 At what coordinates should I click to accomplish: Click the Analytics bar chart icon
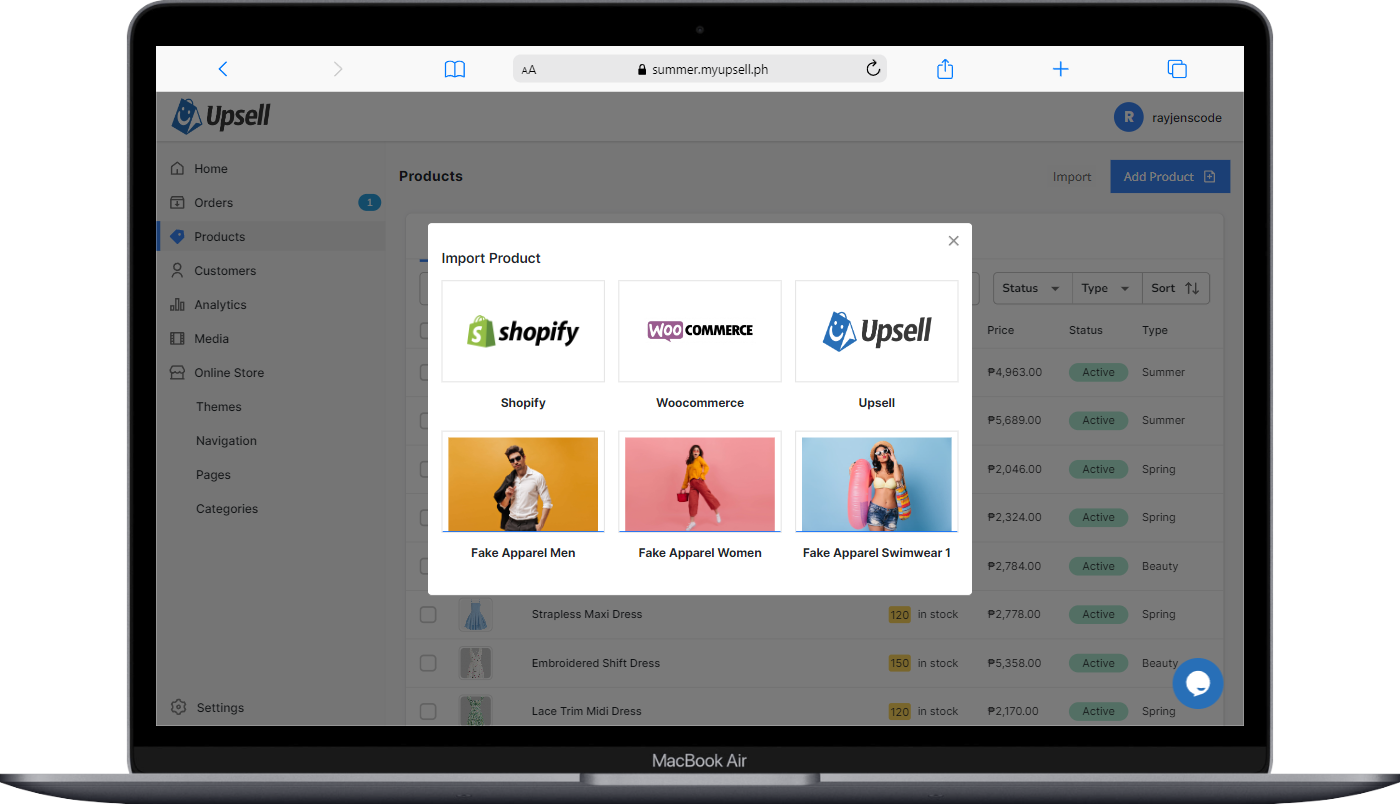point(178,305)
